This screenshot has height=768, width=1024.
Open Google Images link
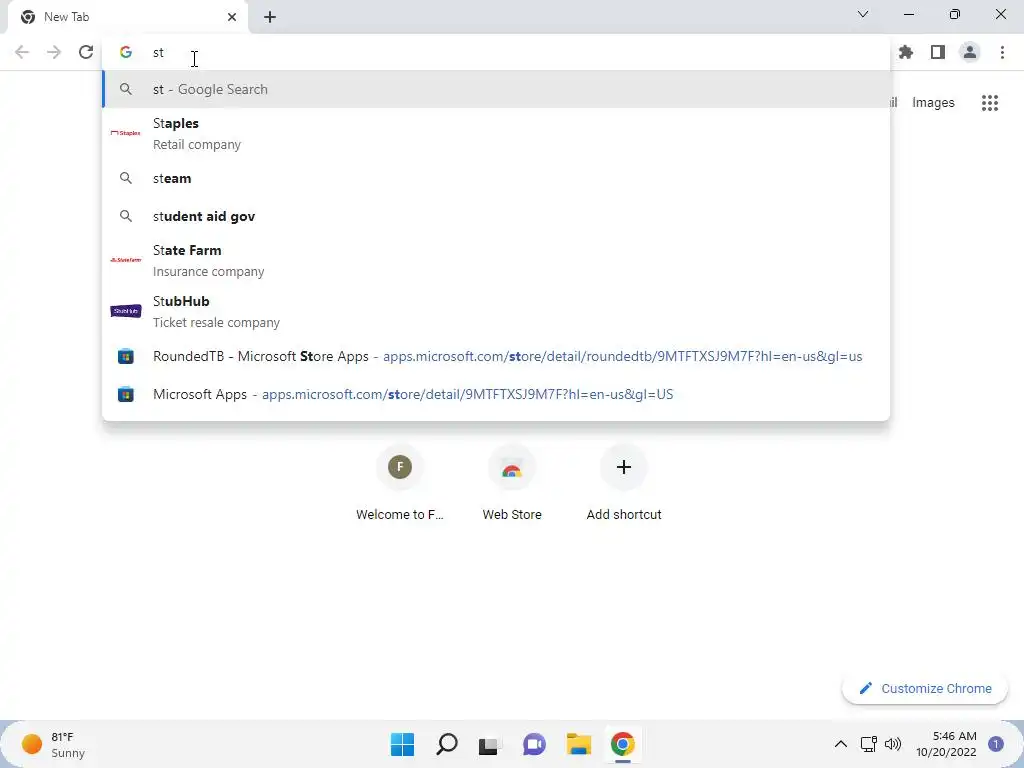933,103
